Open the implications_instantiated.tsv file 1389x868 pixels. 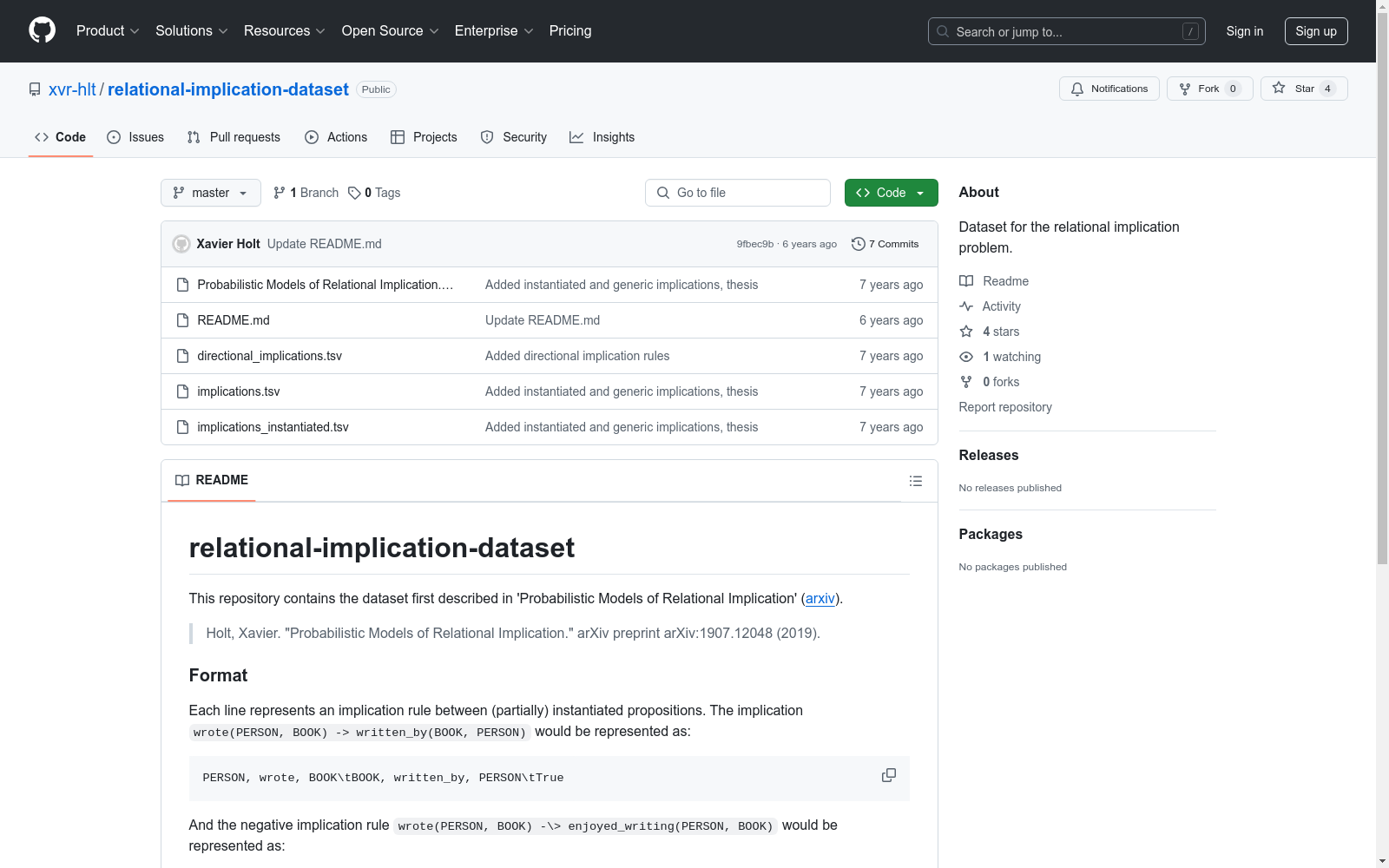click(x=273, y=427)
